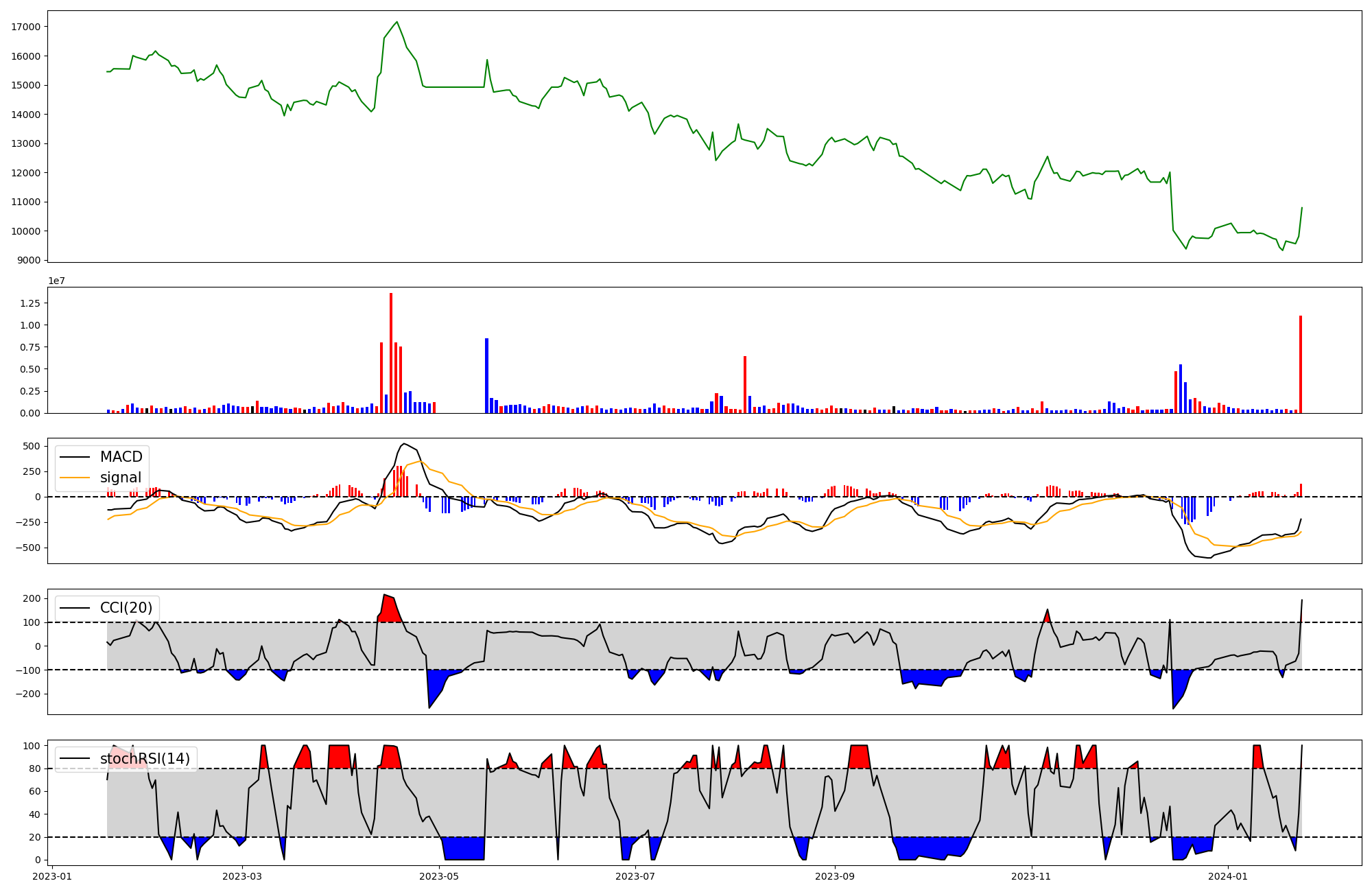Click the final red volume bar at far right
Image resolution: width=1372 pixels, height=892 pixels.
tap(1301, 364)
